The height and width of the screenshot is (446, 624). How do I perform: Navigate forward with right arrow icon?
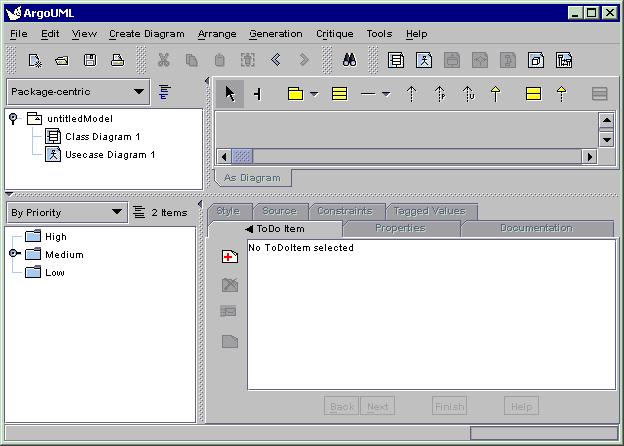tap(304, 60)
